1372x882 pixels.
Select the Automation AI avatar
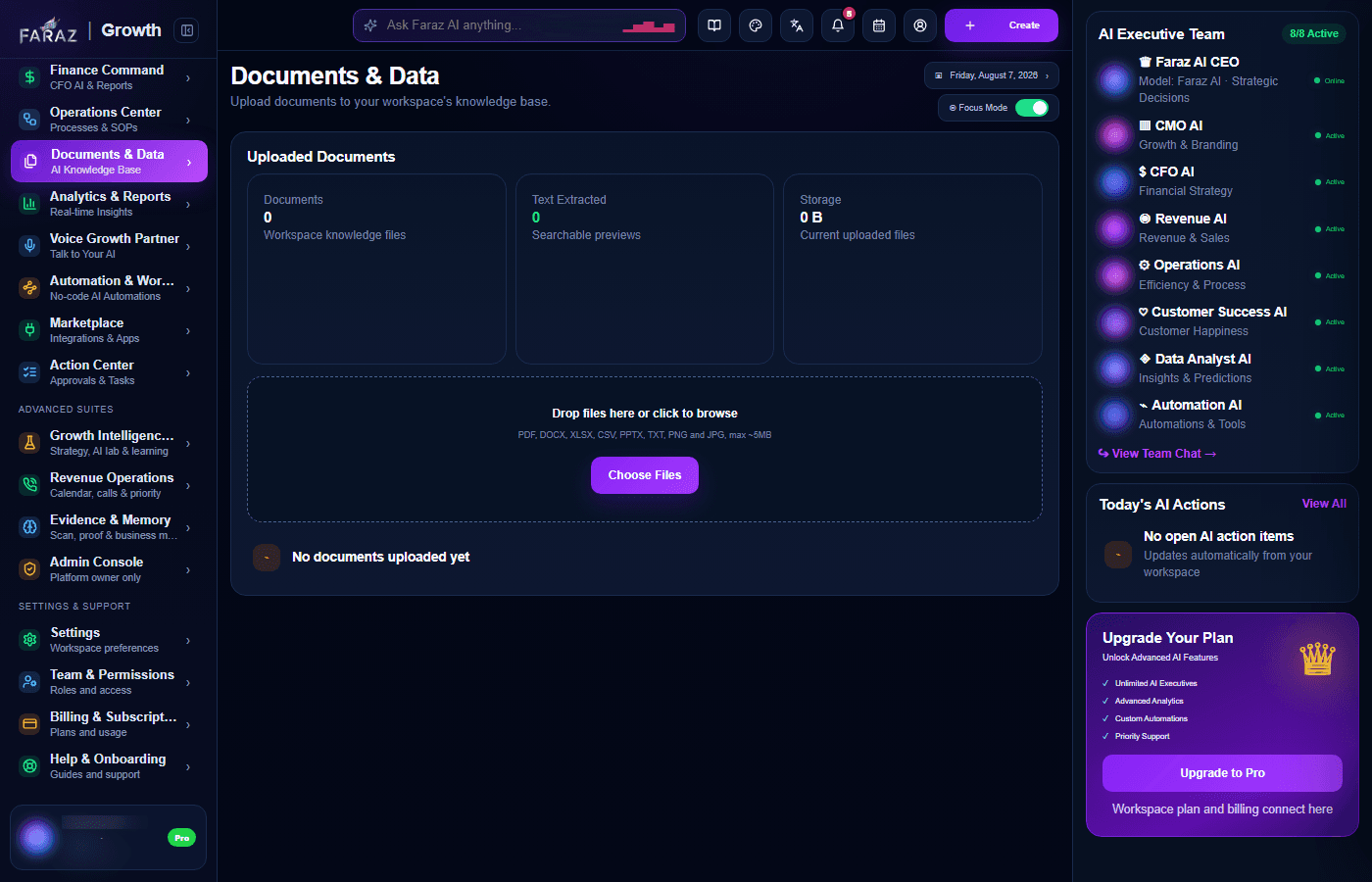[x=1115, y=415]
